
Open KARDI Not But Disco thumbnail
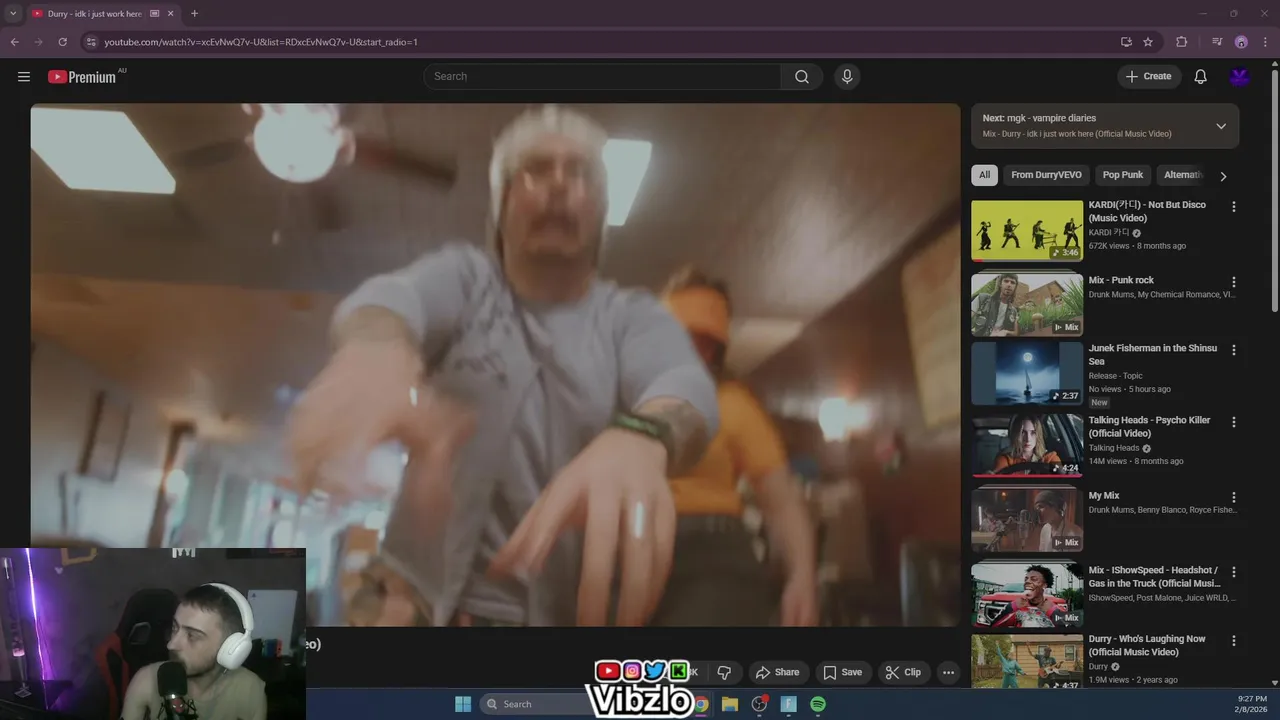[x=1027, y=231]
